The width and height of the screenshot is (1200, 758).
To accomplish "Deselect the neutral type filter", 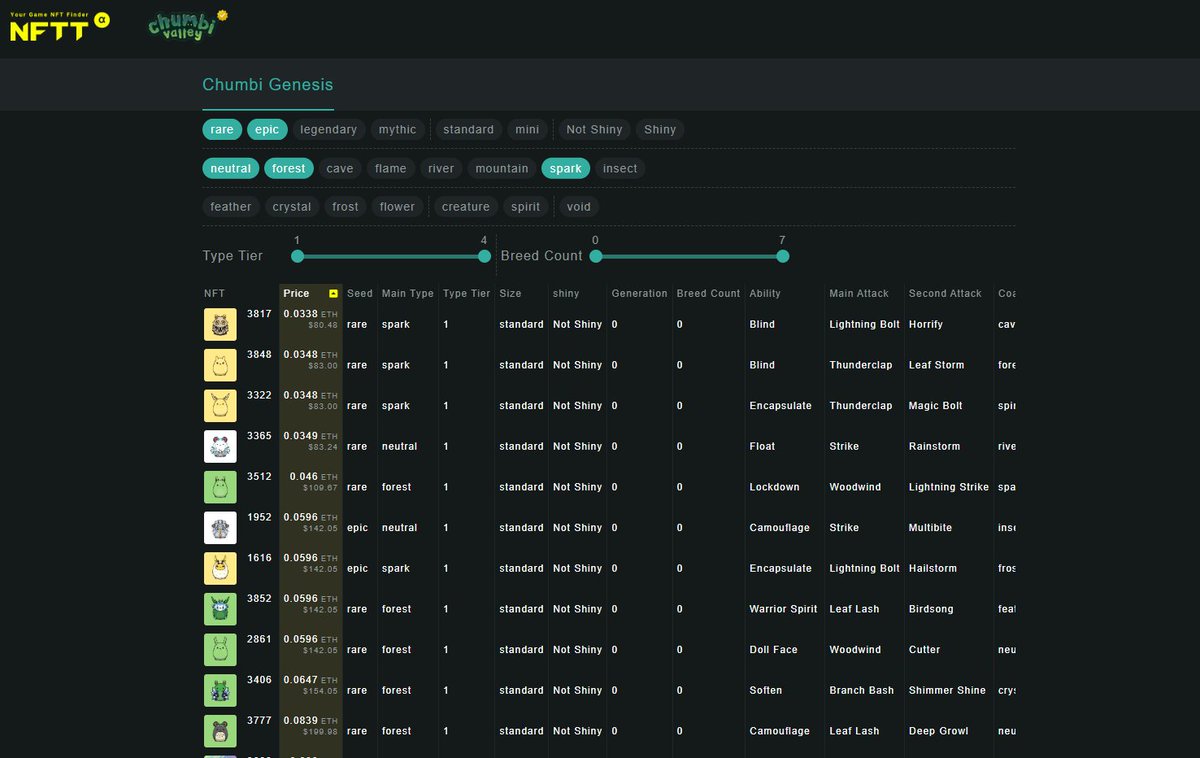I will point(231,168).
